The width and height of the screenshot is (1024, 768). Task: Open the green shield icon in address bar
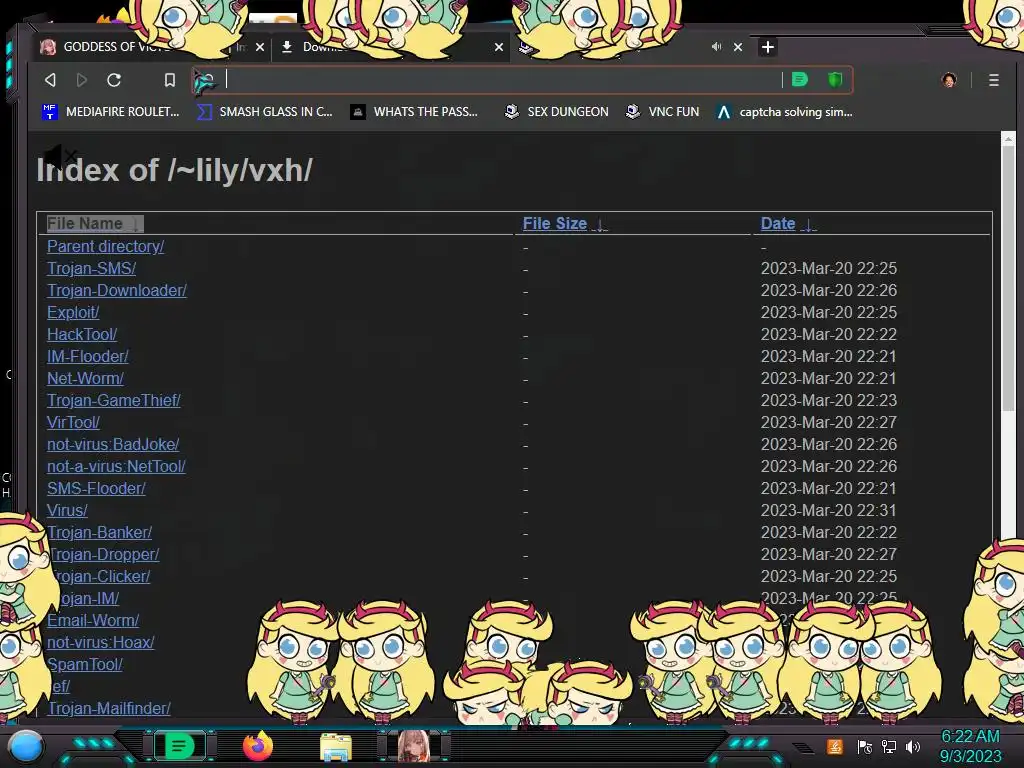[835, 80]
